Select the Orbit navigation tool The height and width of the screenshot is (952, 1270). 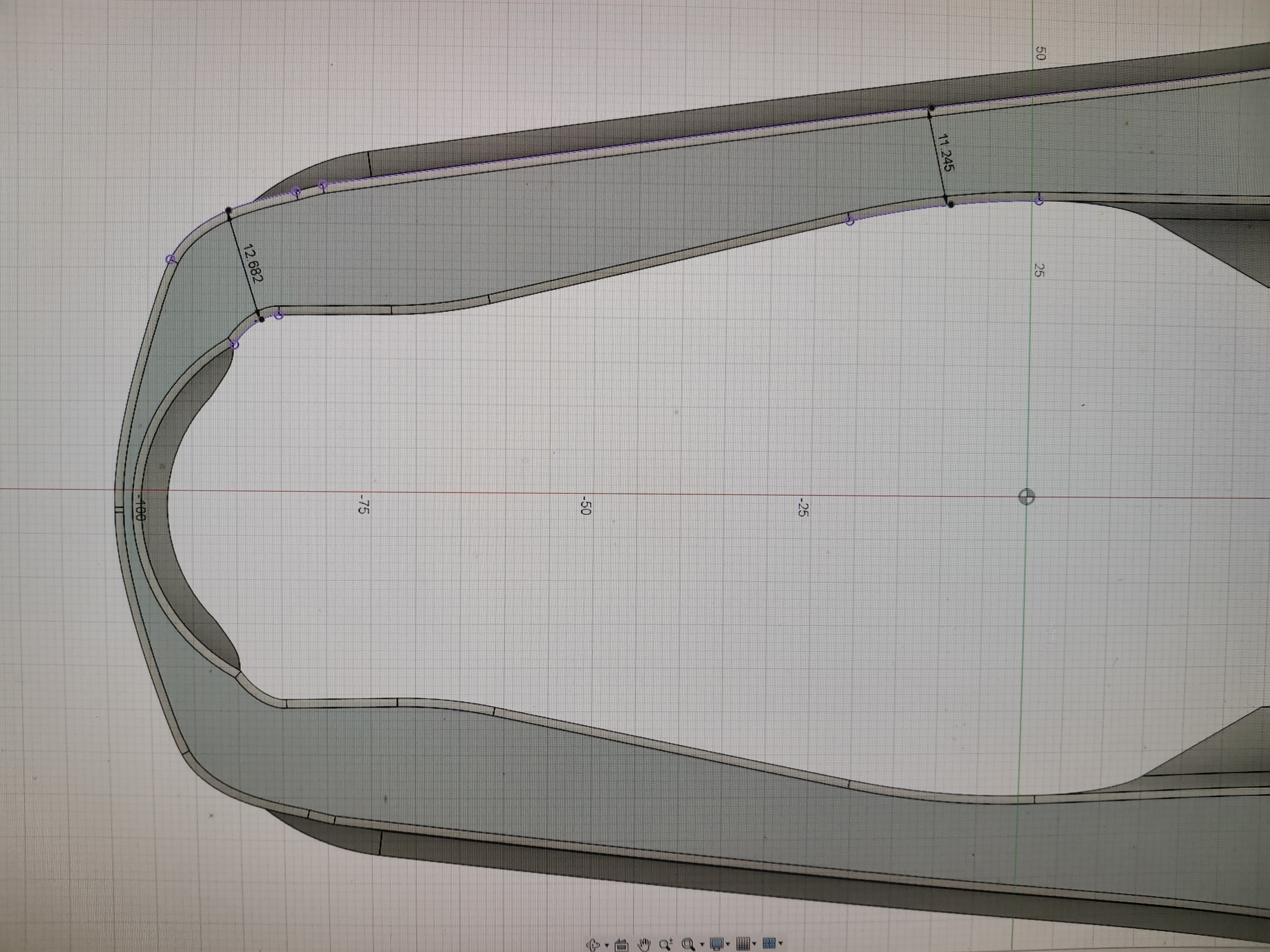(x=593, y=945)
